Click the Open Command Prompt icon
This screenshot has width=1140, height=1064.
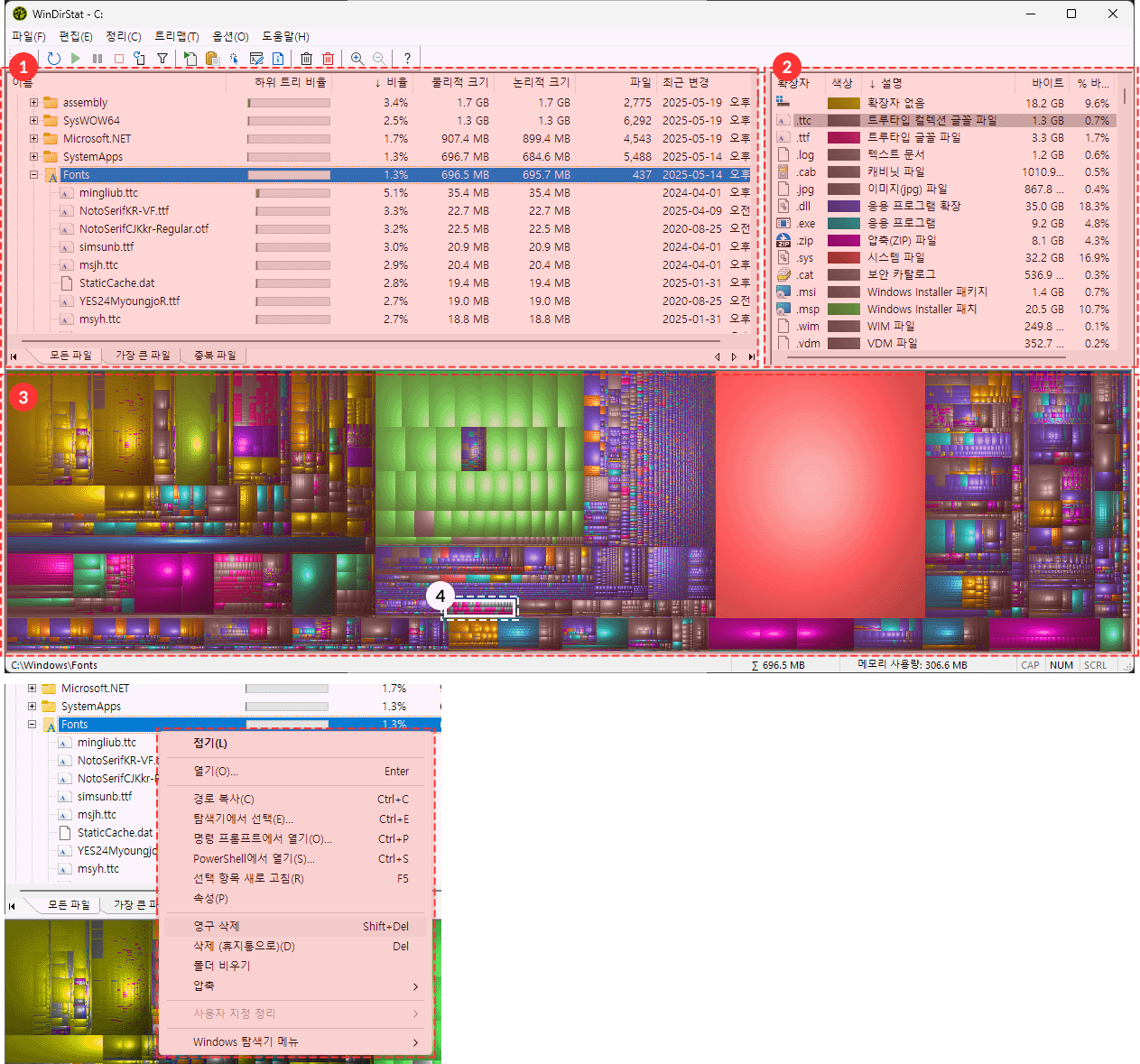[x=256, y=59]
